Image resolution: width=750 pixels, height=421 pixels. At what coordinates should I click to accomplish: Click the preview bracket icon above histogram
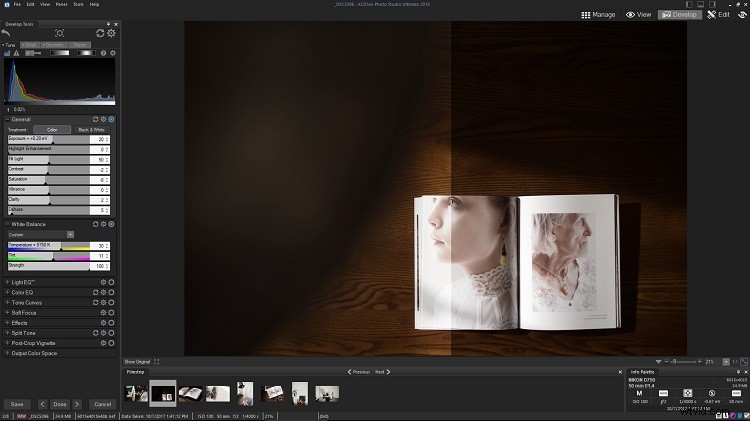click(x=59, y=33)
